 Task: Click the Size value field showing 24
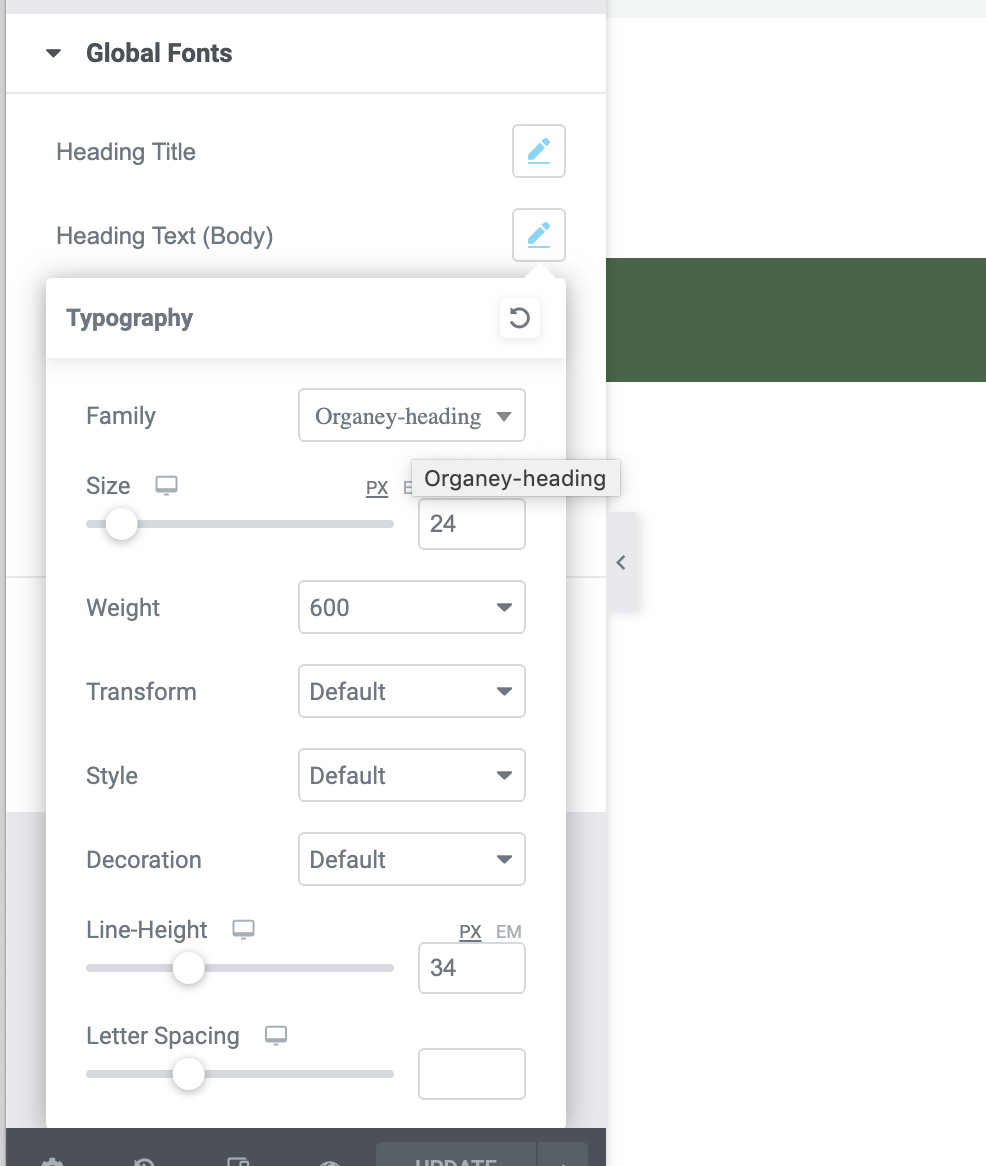(x=471, y=524)
